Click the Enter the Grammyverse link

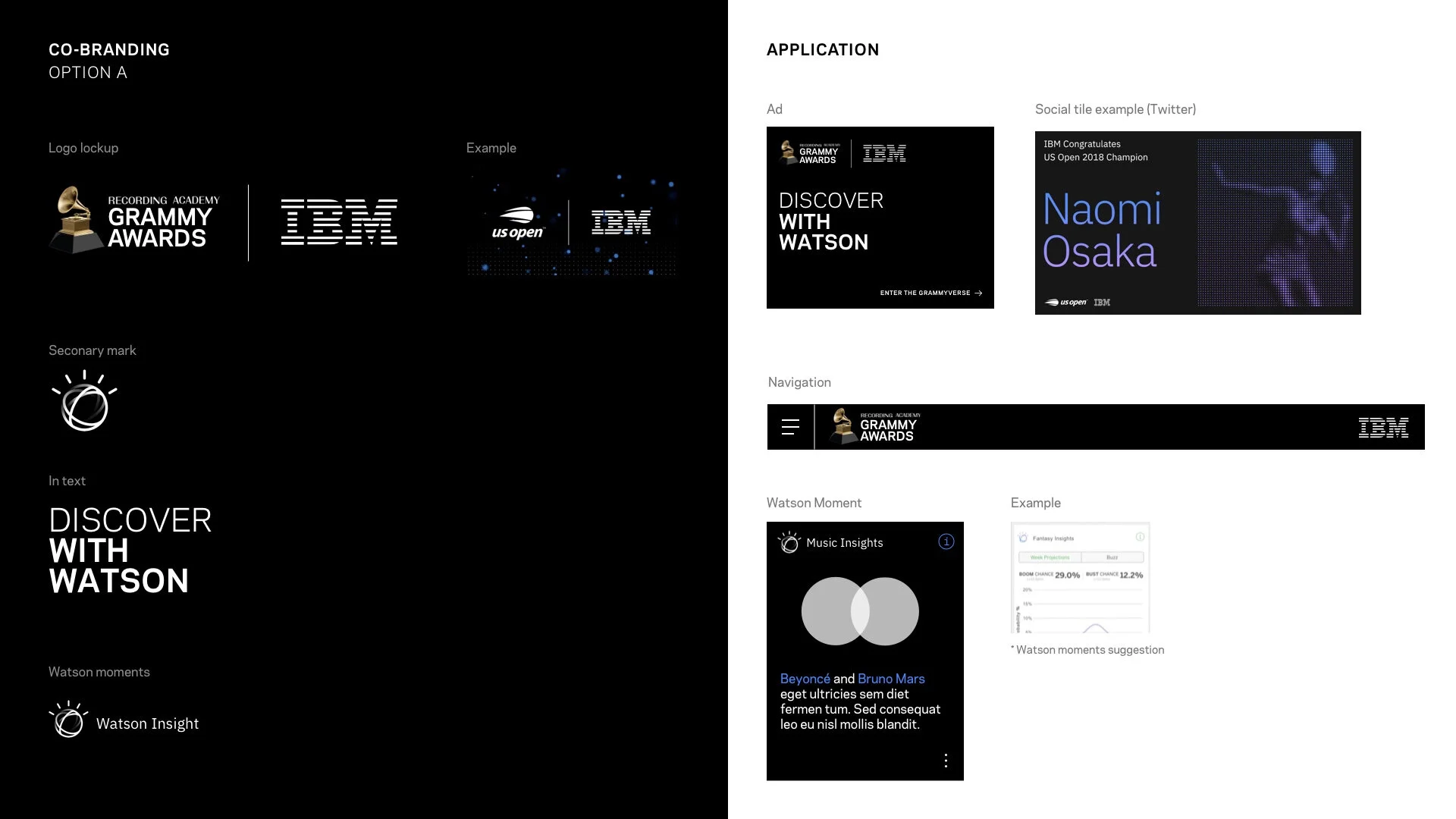(x=930, y=293)
